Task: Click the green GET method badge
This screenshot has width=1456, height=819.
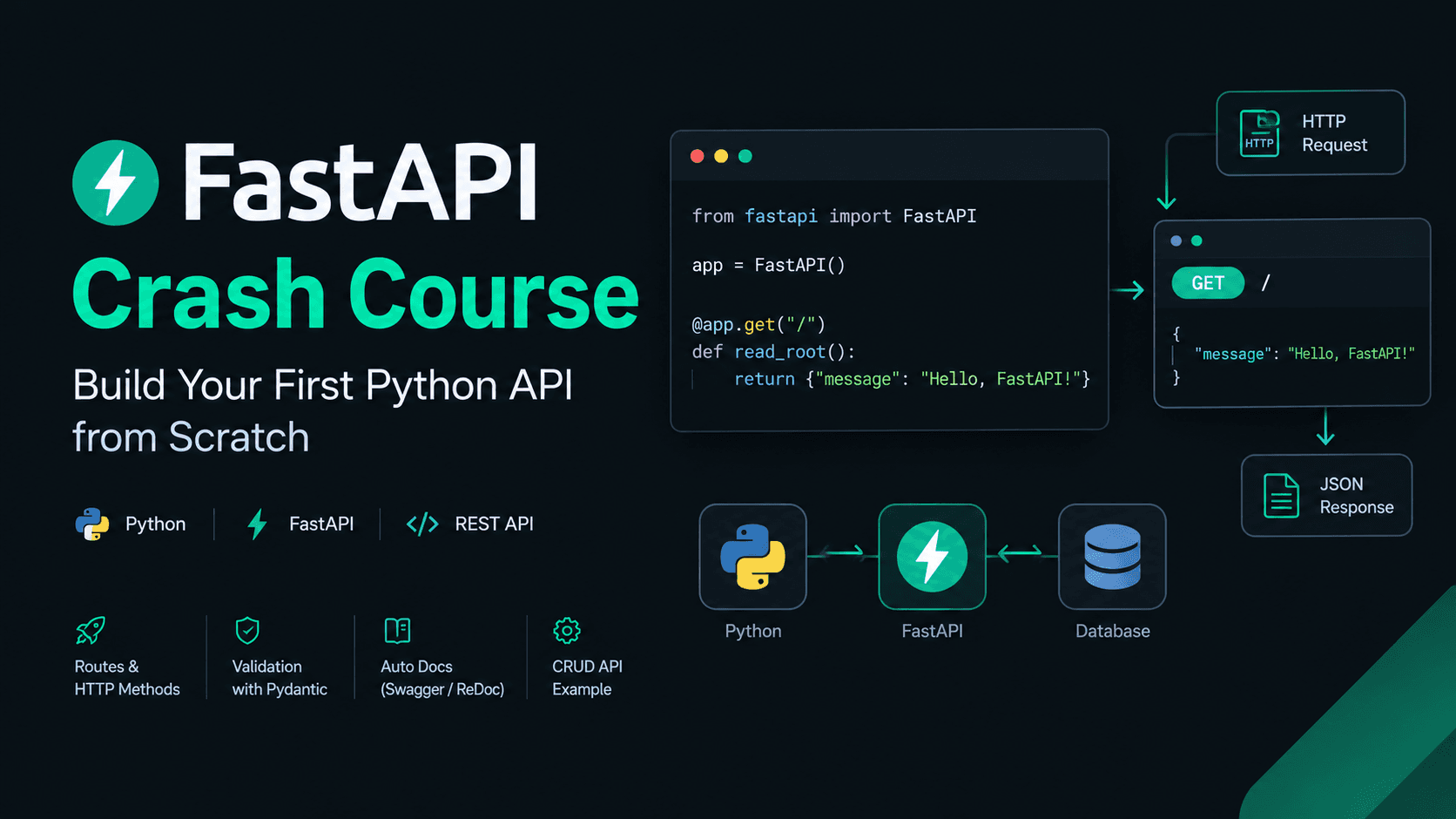Action: pos(1208,283)
